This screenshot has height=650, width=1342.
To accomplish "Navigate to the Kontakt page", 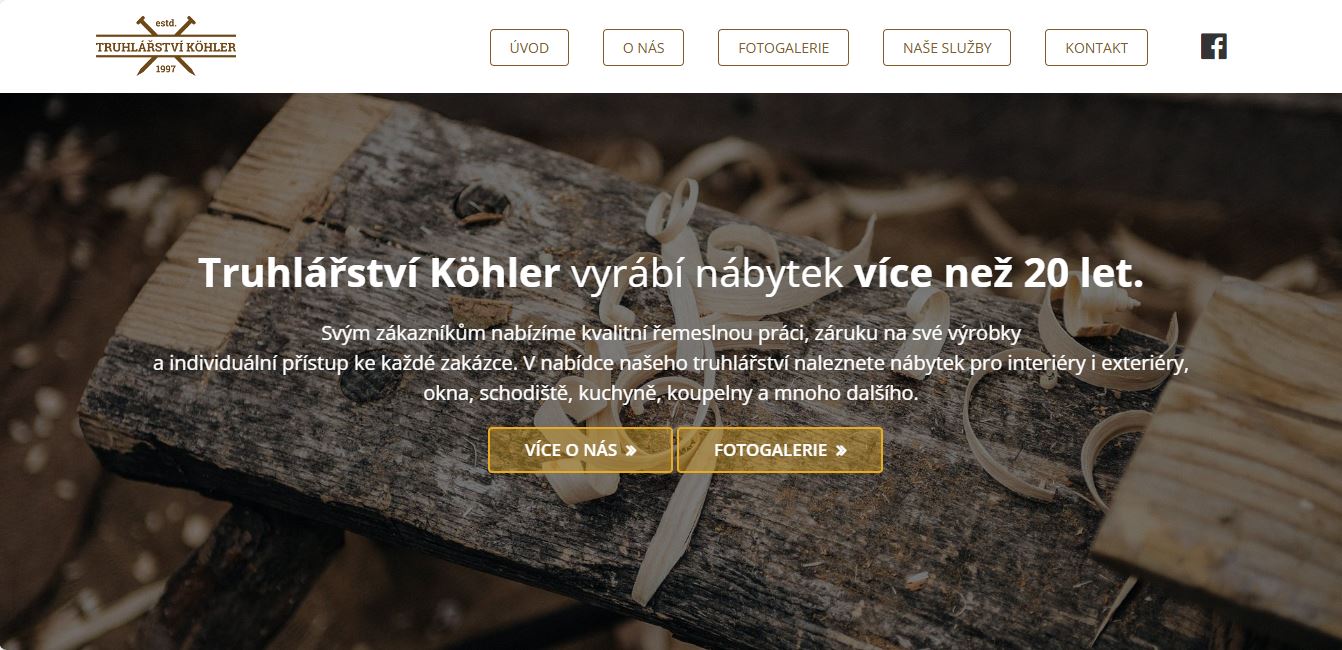I will [x=1096, y=47].
